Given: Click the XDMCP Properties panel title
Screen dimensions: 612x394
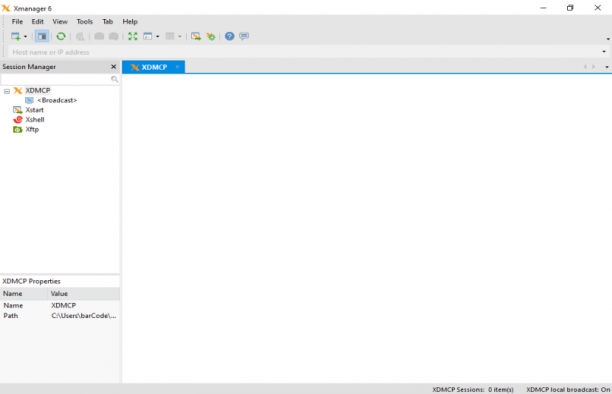Looking at the screenshot, I should tap(31, 281).
